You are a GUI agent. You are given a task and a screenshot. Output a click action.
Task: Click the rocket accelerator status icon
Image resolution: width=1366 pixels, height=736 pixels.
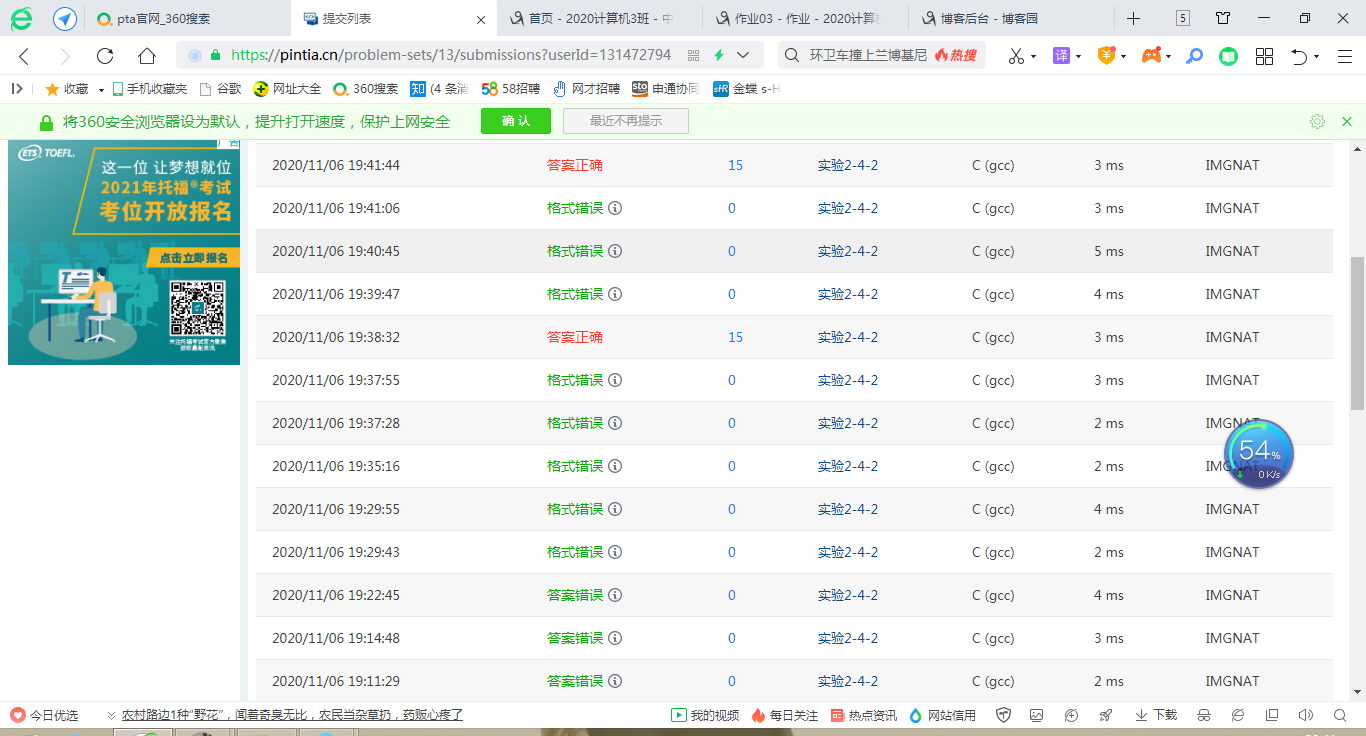[1105, 715]
